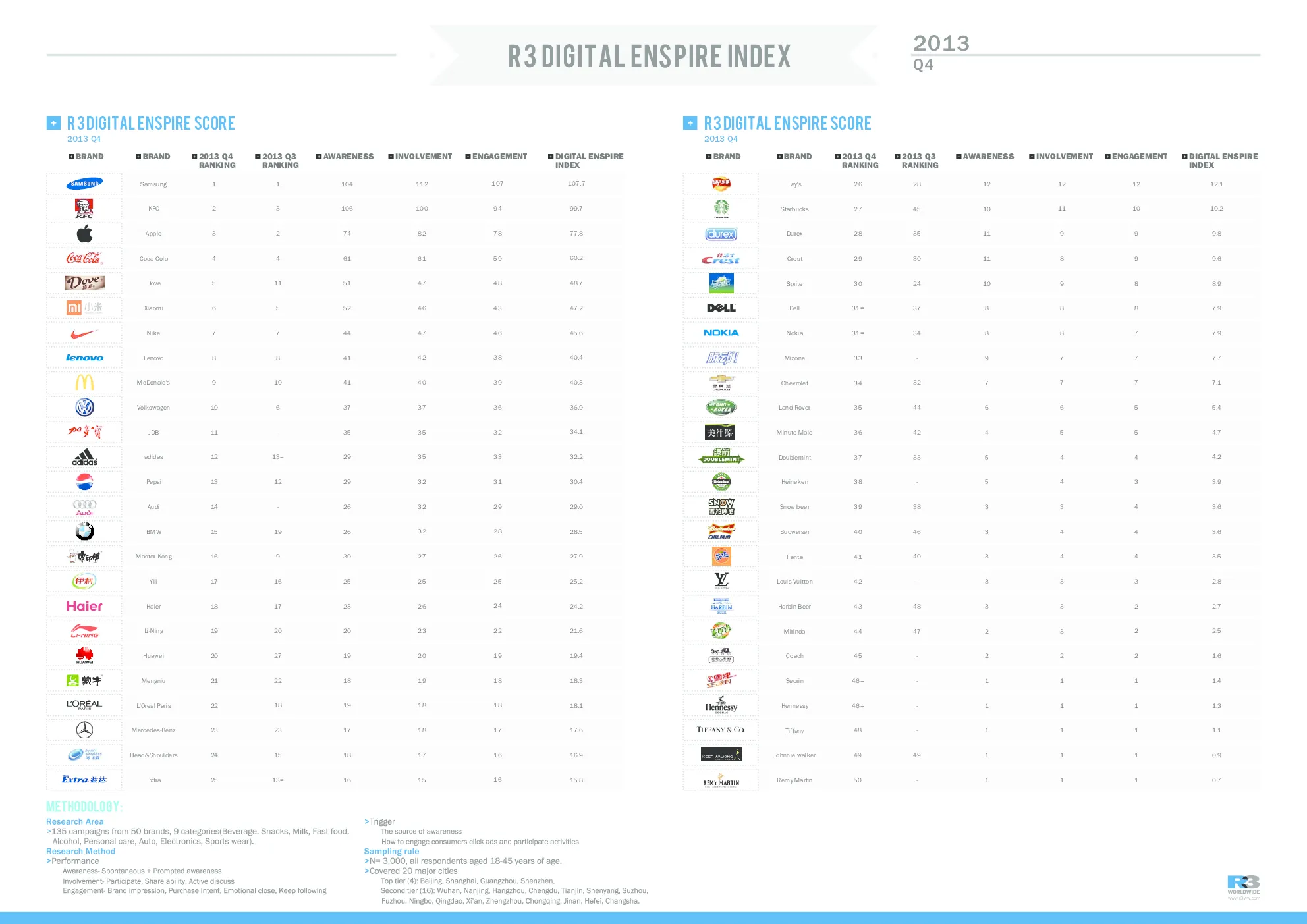Viewport: 1307px width, 924px height.
Task: Choose the Li-Ning logo
Action: 84,631
